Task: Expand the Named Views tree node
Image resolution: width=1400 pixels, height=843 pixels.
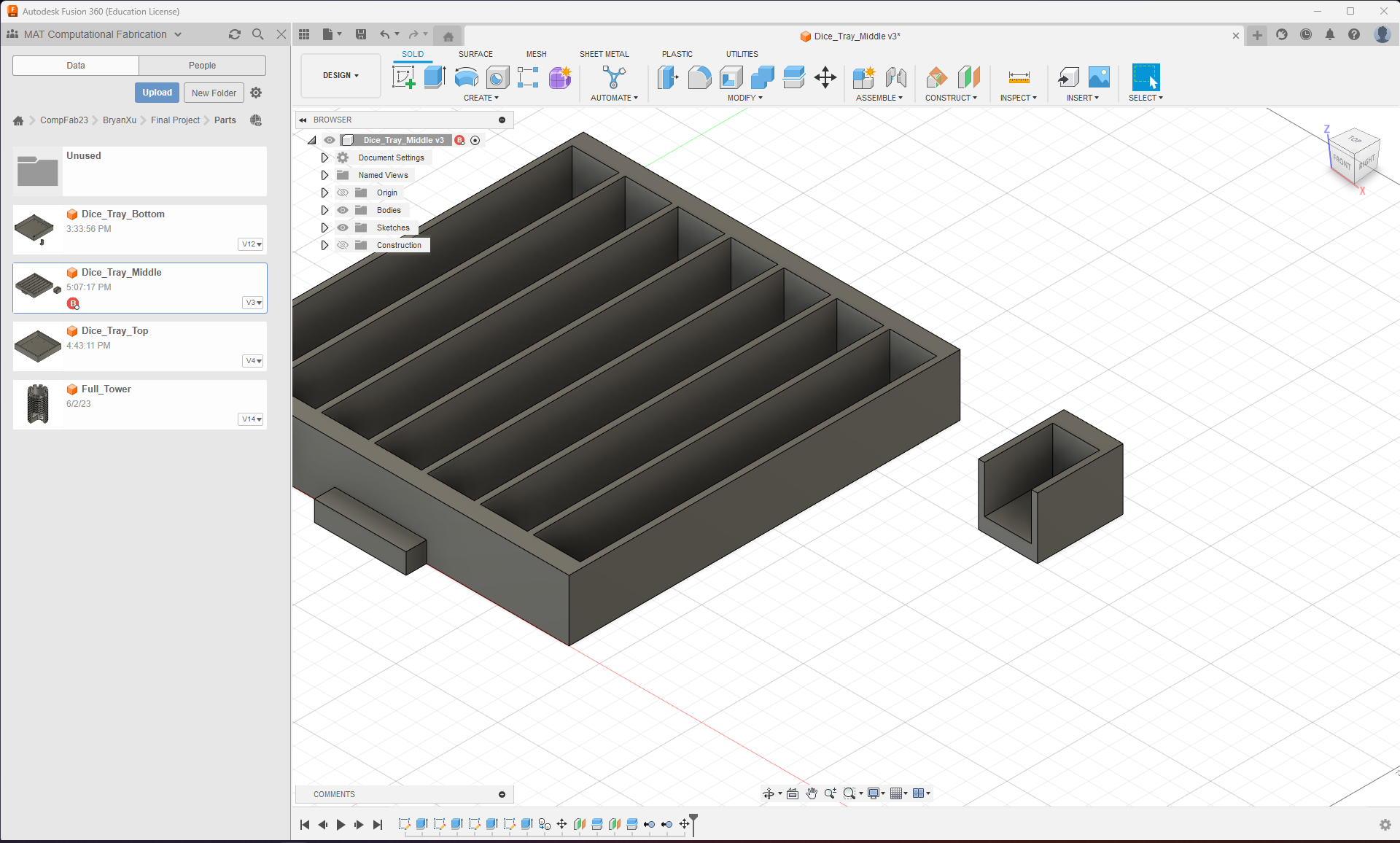Action: point(324,175)
